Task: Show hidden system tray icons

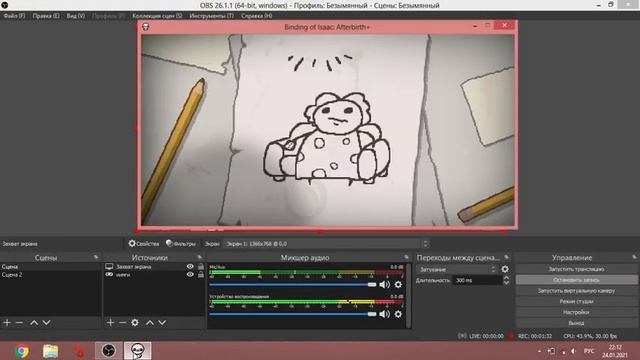Action: [540, 351]
